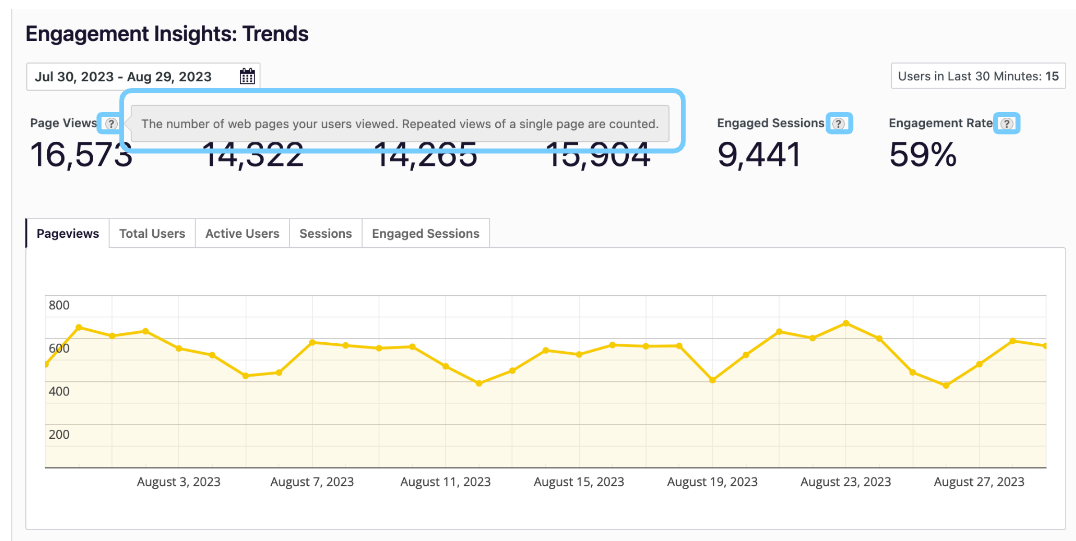Screen dimensions: 1076x541
Task: Click the help icon next to Engaged Sessions
Action: [839, 124]
